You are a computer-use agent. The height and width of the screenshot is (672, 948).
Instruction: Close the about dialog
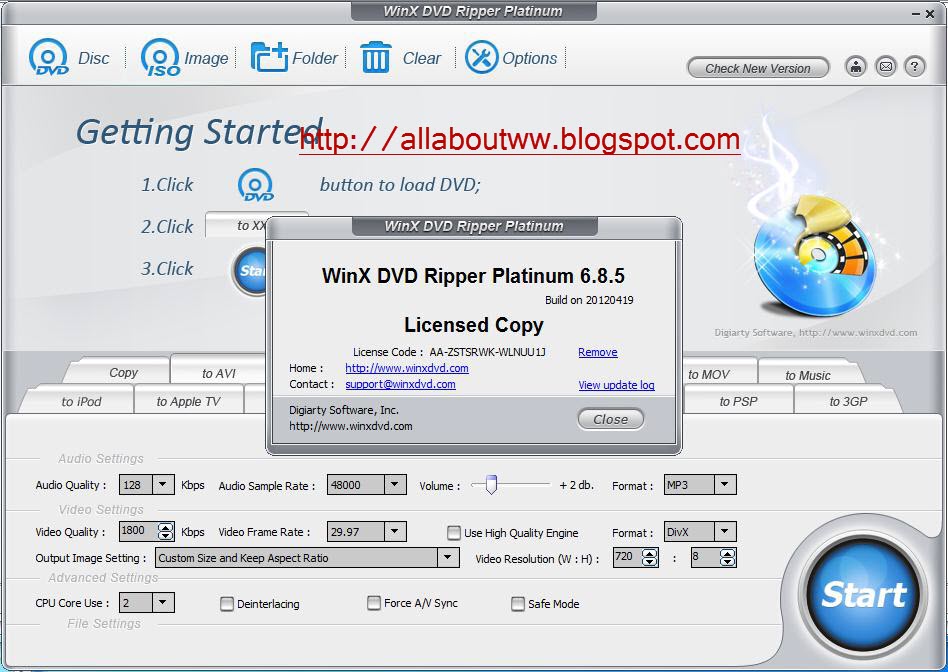point(610,419)
